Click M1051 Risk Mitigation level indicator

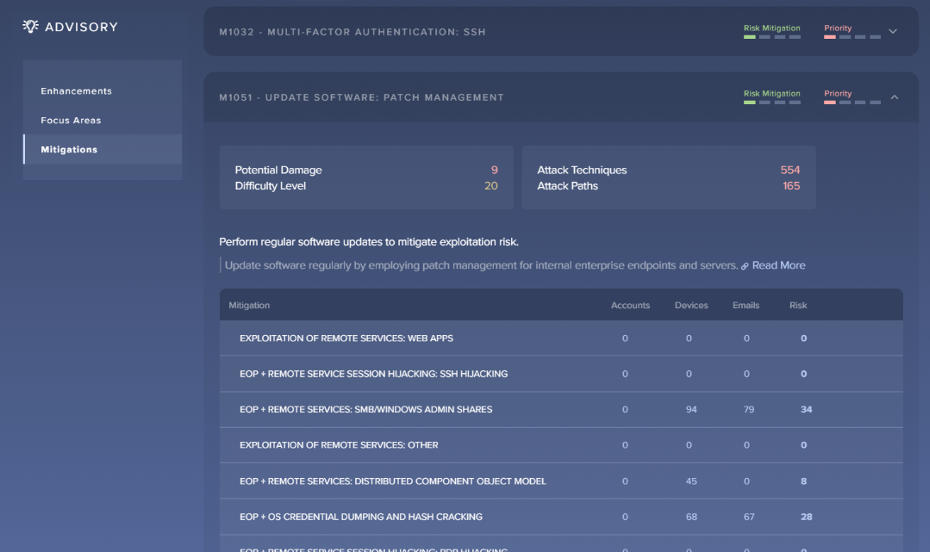tap(772, 103)
